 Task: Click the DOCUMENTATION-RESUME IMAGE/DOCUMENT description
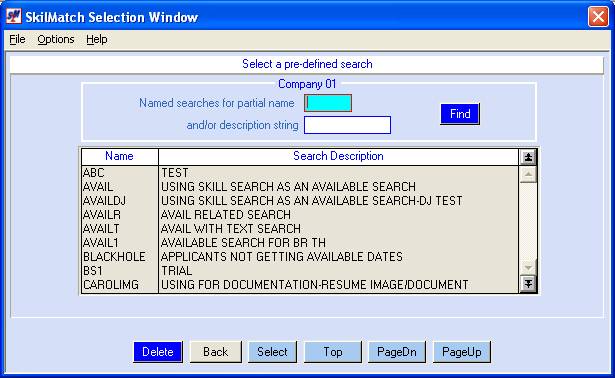pos(315,285)
